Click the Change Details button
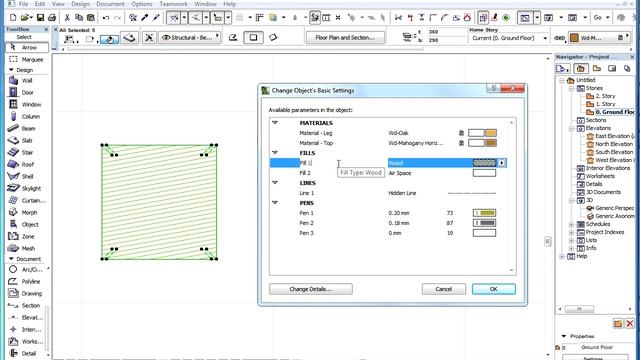Viewport: 640px width, 360px height. (x=311, y=289)
